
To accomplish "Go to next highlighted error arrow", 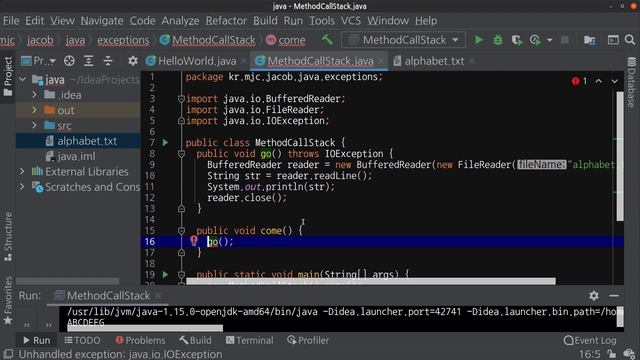I will point(614,81).
